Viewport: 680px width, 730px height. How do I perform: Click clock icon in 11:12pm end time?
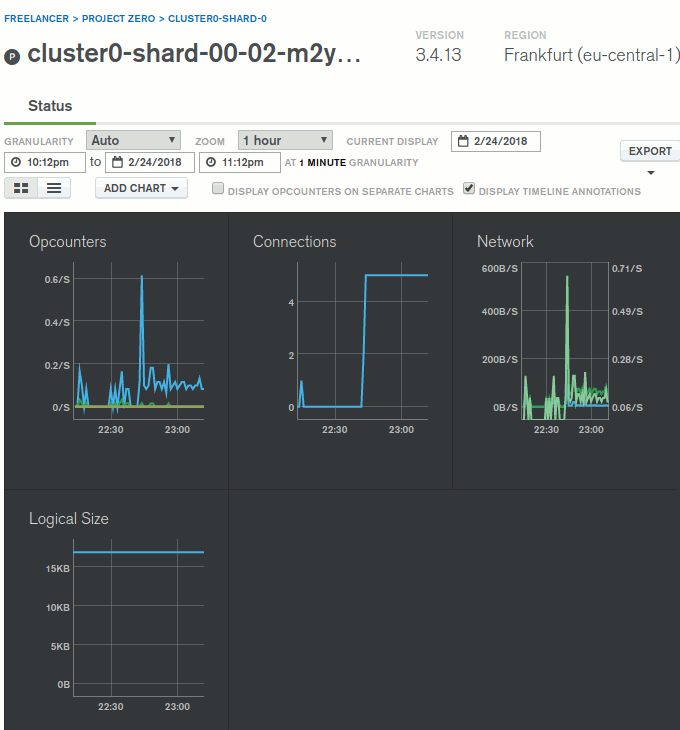(210, 162)
